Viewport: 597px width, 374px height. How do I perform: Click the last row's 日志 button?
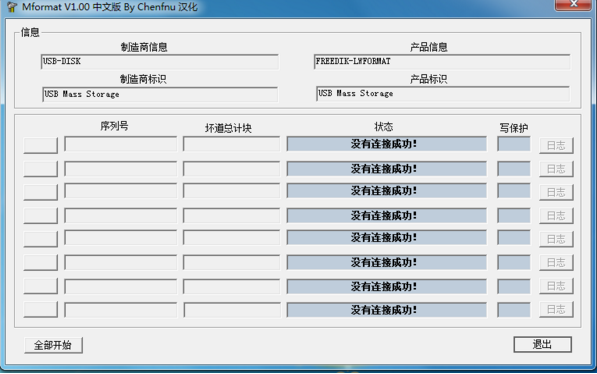(x=556, y=309)
